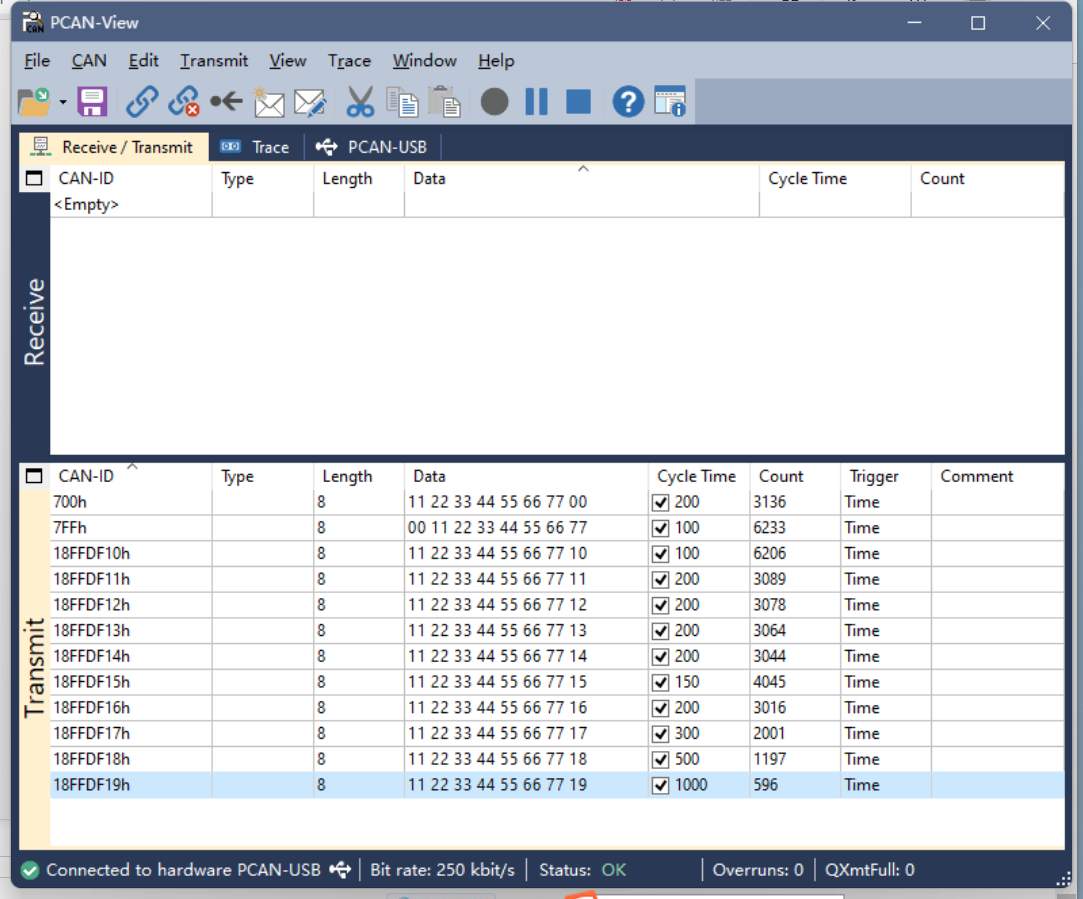Toggle cycle time checkbox for 18FFDF10h

point(660,554)
